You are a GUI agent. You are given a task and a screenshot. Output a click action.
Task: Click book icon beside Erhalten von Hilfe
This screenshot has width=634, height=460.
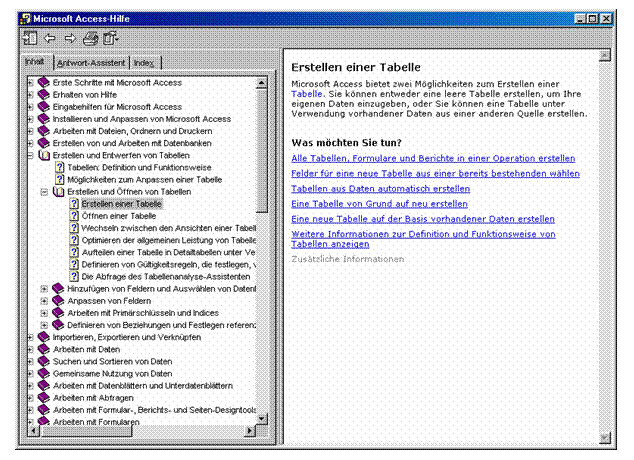coord(43,95)
